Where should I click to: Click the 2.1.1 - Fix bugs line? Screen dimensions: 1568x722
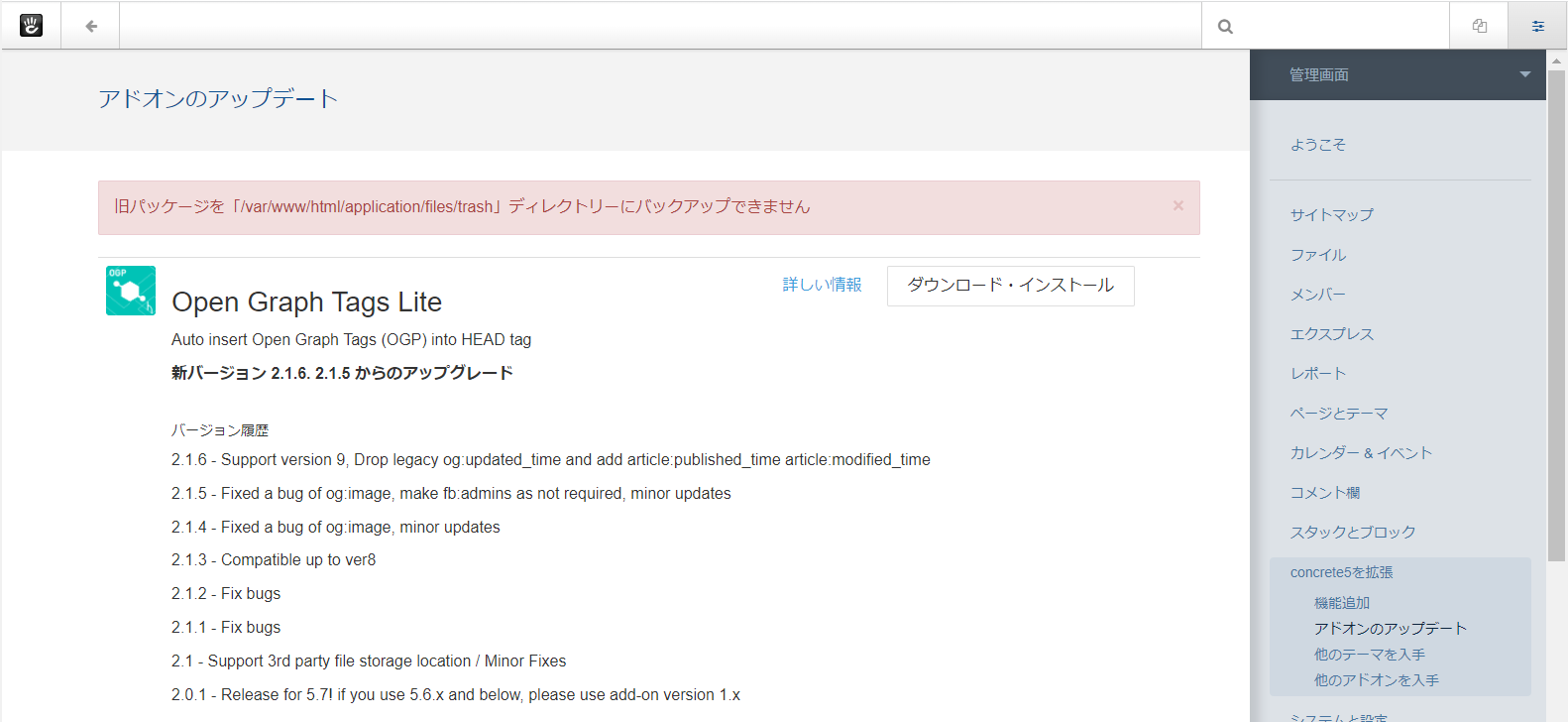[x=226, y=628]
